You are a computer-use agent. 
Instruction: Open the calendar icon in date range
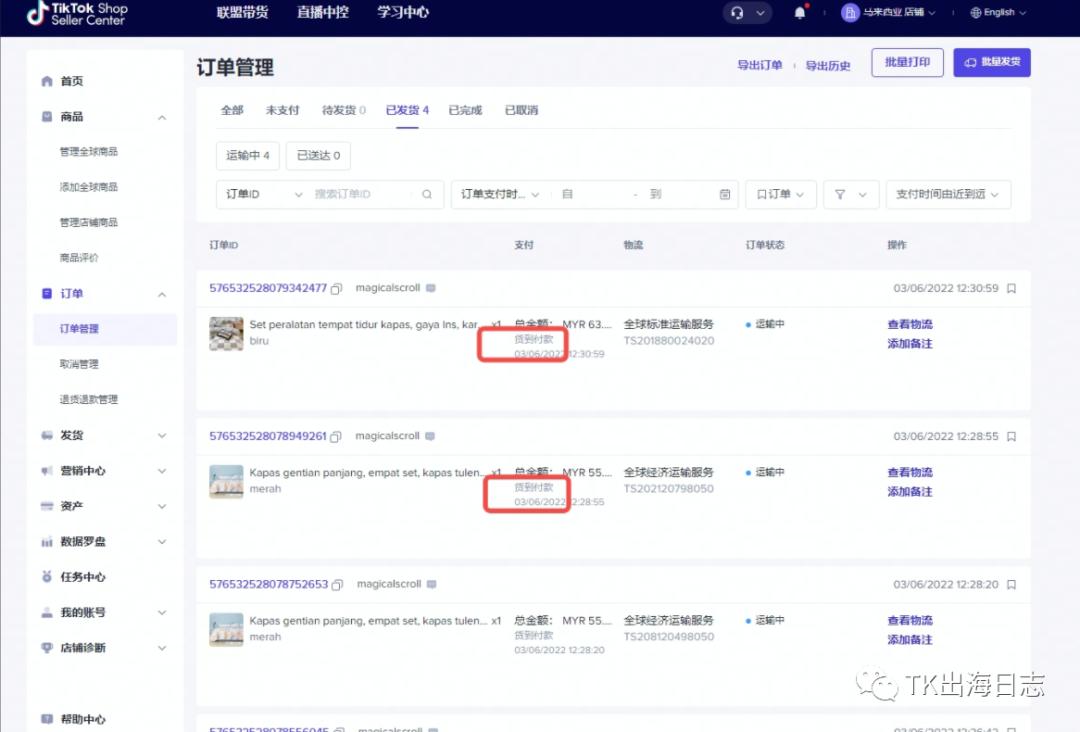(x=725, y=194)
